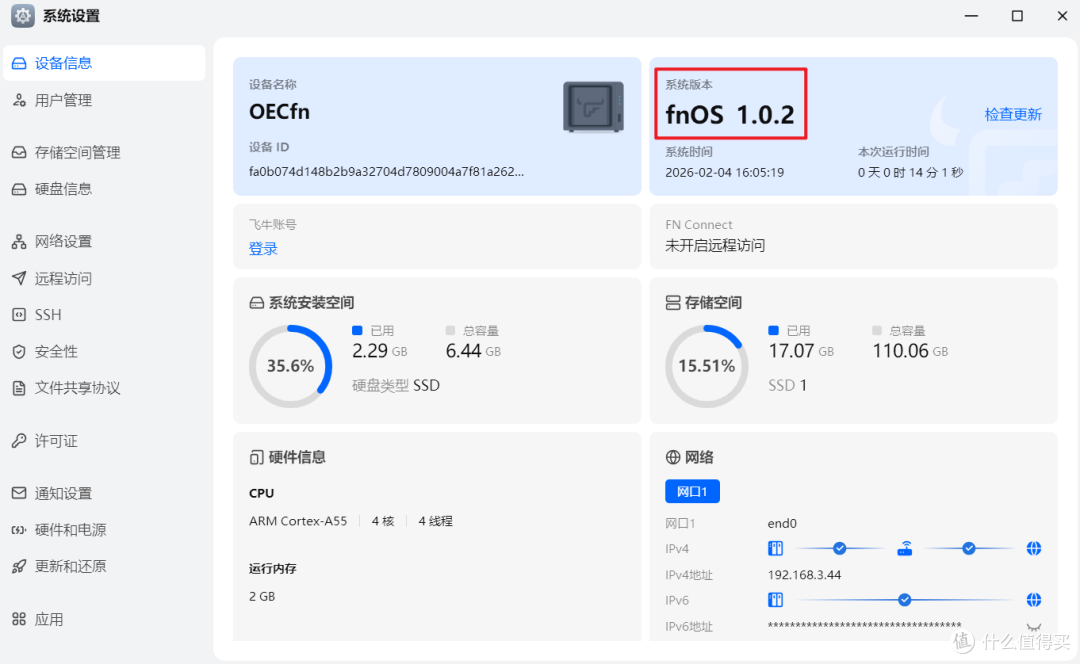Image resolution: width=1080 pixels, height=664 pixels.
Task: Click the NAS device thumbnail image
Action: pos(593,107)
